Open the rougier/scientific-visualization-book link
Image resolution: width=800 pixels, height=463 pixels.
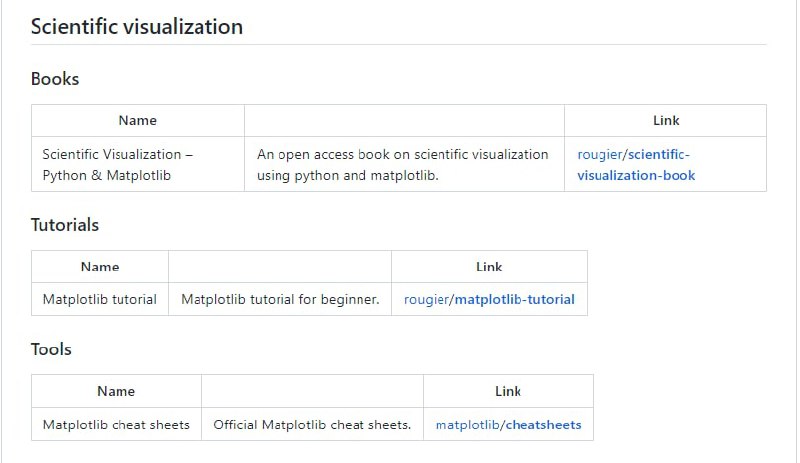click(634, 165)
